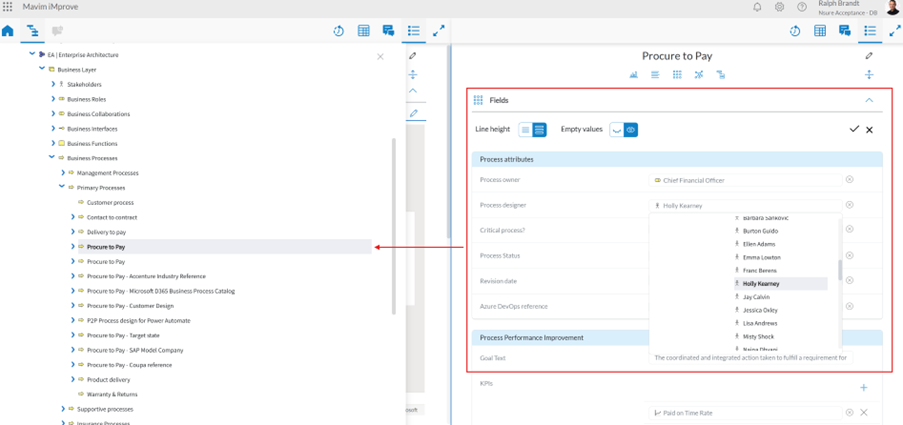Expand the Stakeholders tree node
Image resolution: width=903 pixels, height=425 pixels.
[x=53, y=85]
